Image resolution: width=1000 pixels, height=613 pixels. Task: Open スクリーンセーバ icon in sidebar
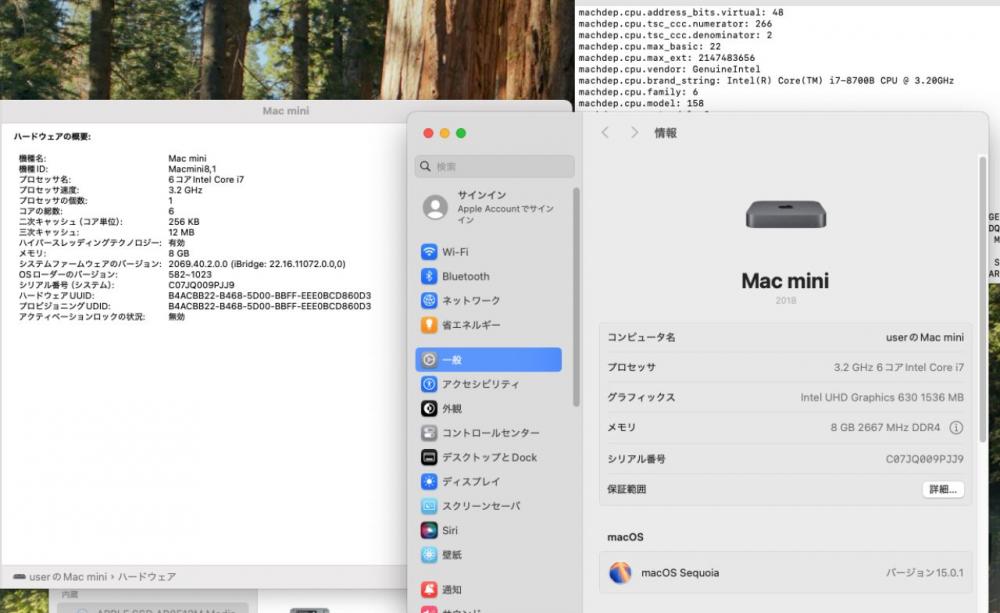coord(429,506)
